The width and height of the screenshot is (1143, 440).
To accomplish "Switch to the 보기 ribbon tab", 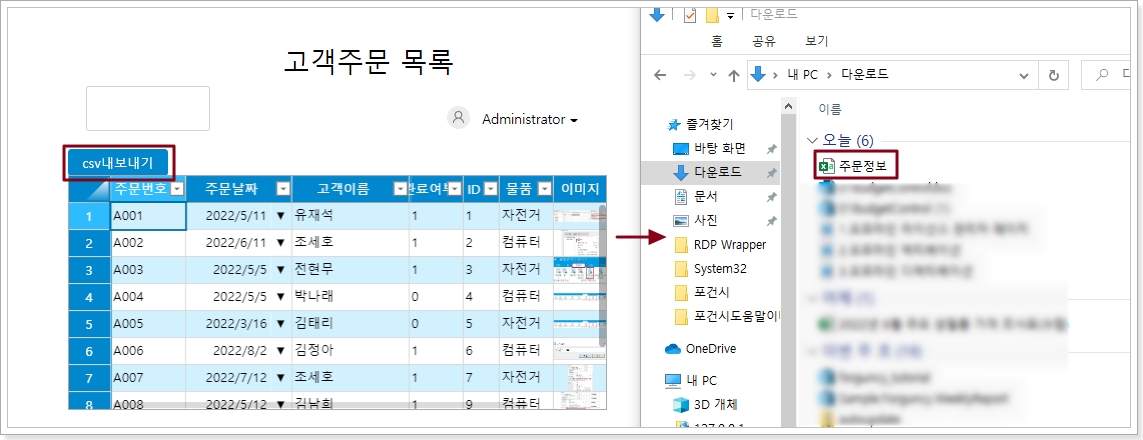I will [x=816, y=42].
